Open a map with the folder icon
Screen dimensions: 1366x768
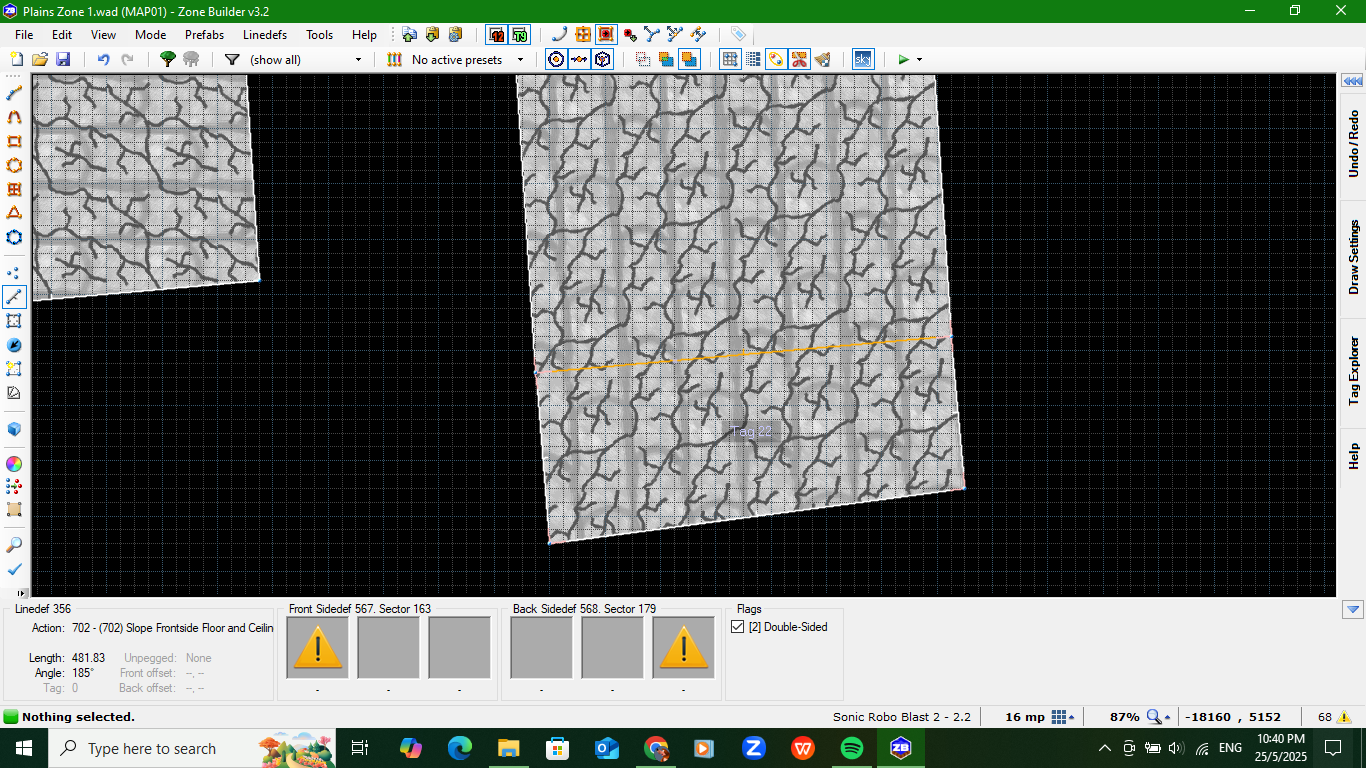(40, 60)
